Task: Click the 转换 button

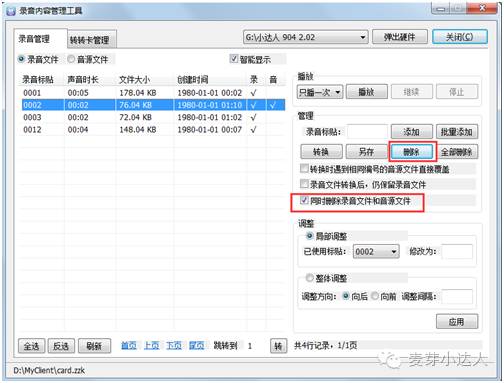Action: pyautogui.click(x=321, y=152)
